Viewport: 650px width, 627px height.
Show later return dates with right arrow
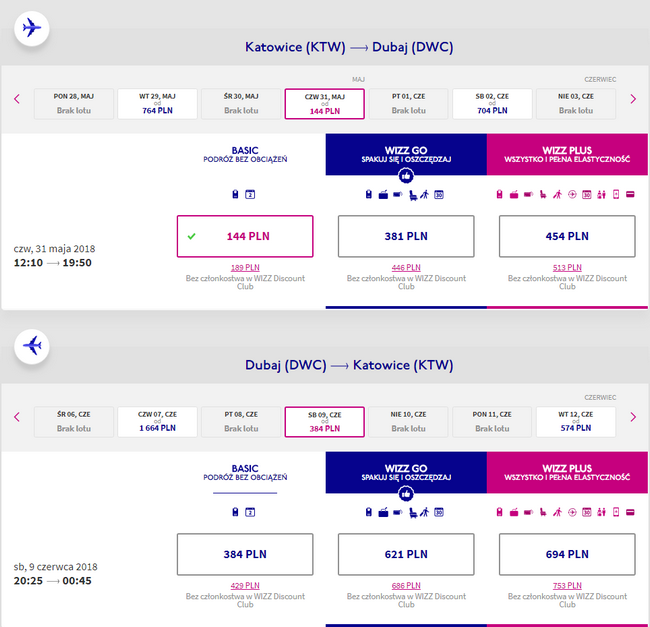(633, 417)
